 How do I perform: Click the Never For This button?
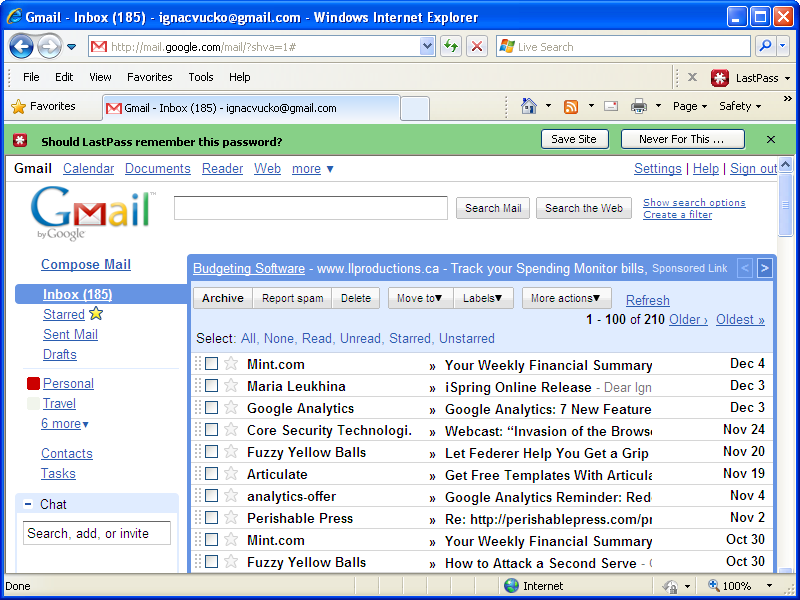682,139
